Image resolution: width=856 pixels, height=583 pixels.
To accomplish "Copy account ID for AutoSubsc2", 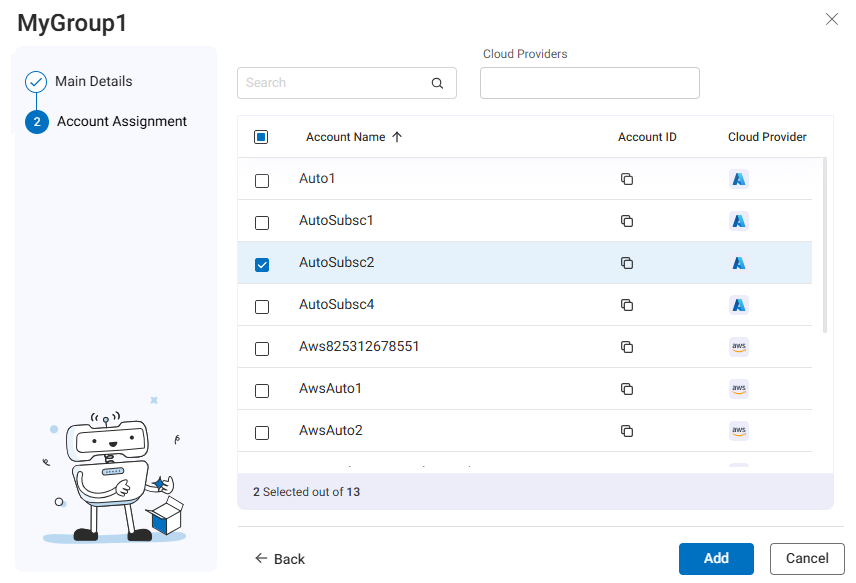I will tap(627, 263).
